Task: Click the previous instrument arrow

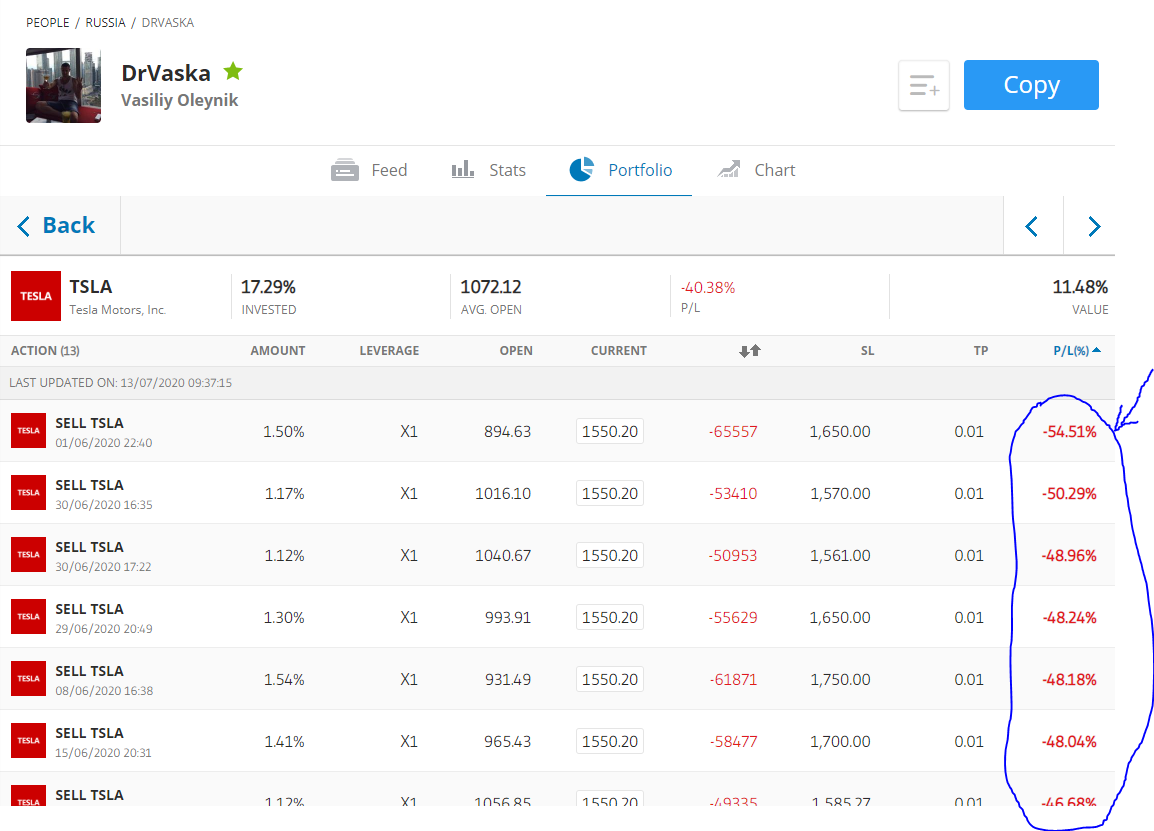Action: point(1032,226)
